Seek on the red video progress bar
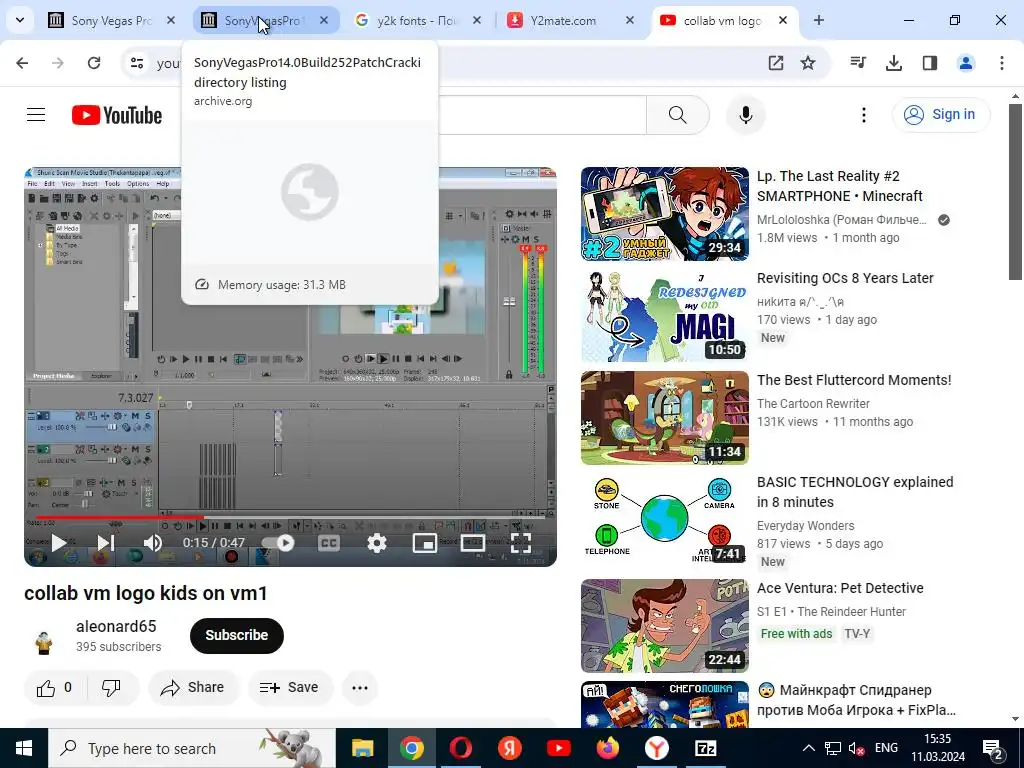1024x768 pixels. (x=291, y=517)
